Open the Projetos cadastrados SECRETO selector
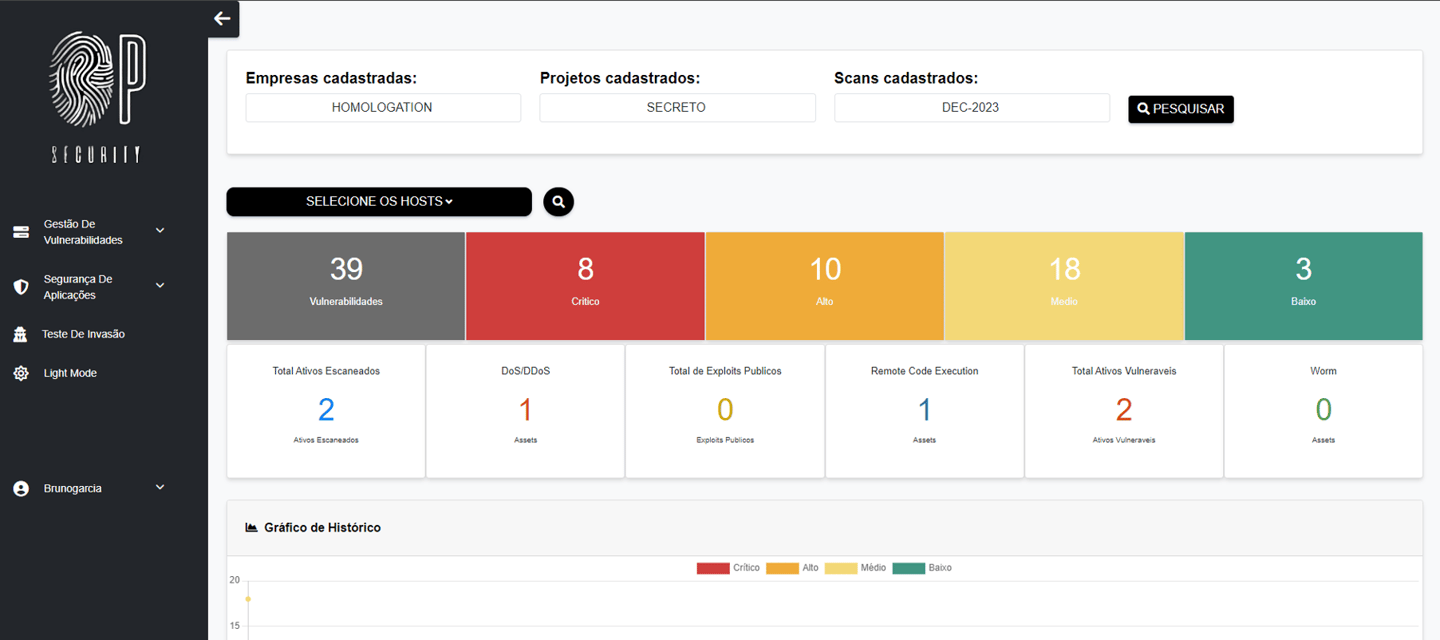1440x640 pixels. (x=677, y=108)
